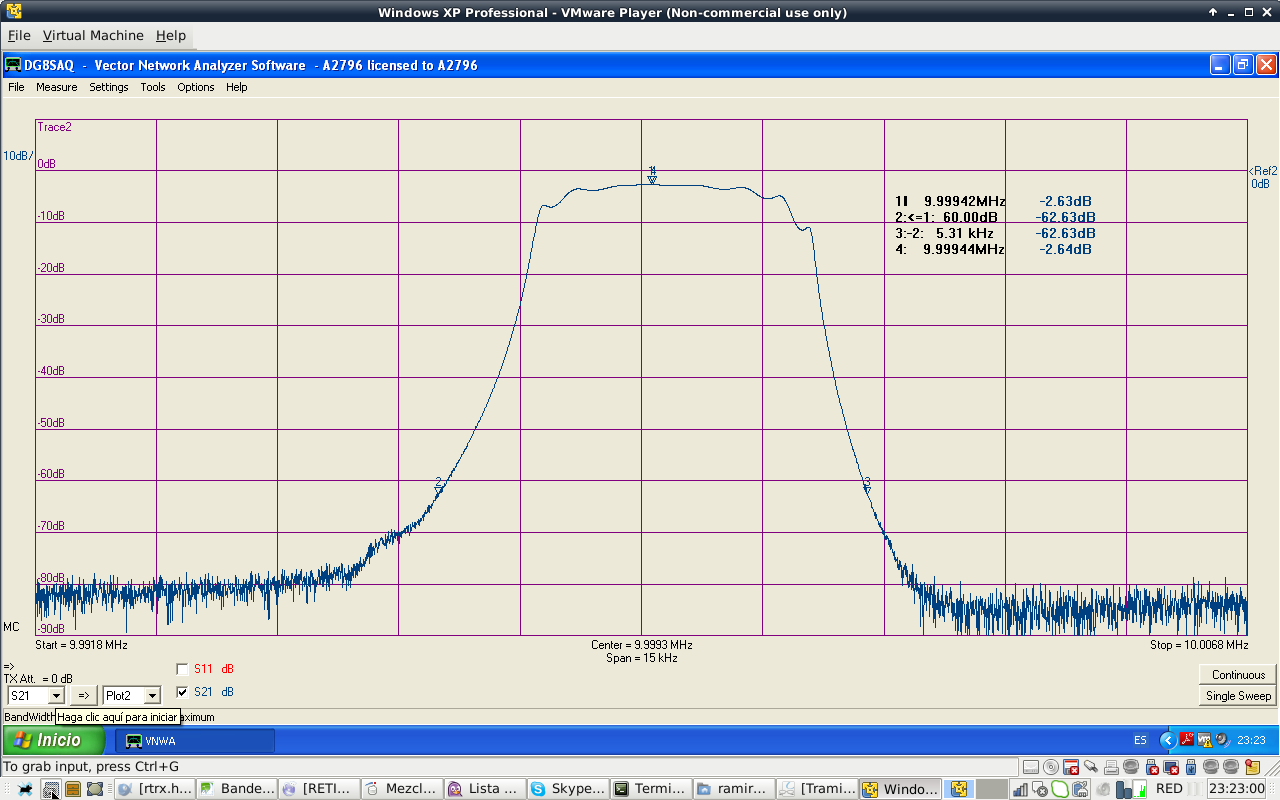Open the Plot2 destination dropdown
The width and height of the screenshot is (1280, 800).
pyautogui.click(x=152, y=695)
